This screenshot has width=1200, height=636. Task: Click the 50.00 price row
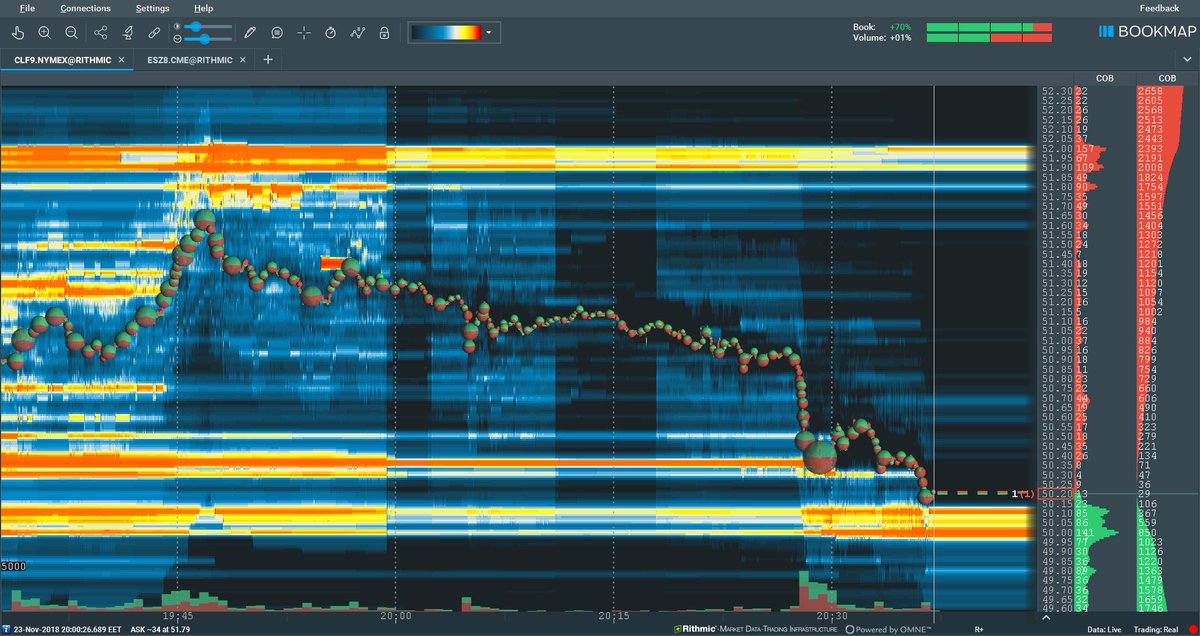pos(1056,532)
